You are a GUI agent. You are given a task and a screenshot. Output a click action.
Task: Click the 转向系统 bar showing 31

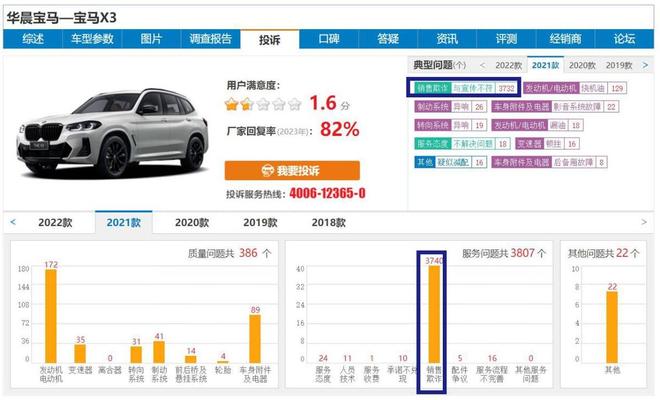pos(136,355)
